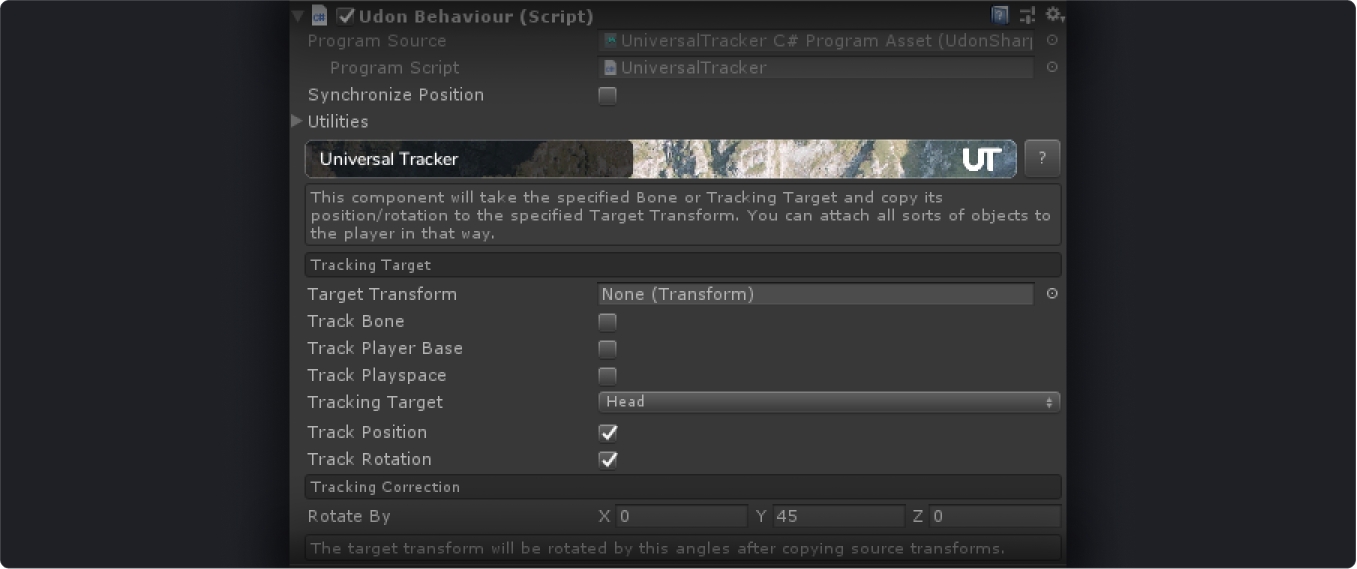Disable the Track Rotation checkbox
Viewport: 1357px width, 569px height.
[x=607, y=460]
